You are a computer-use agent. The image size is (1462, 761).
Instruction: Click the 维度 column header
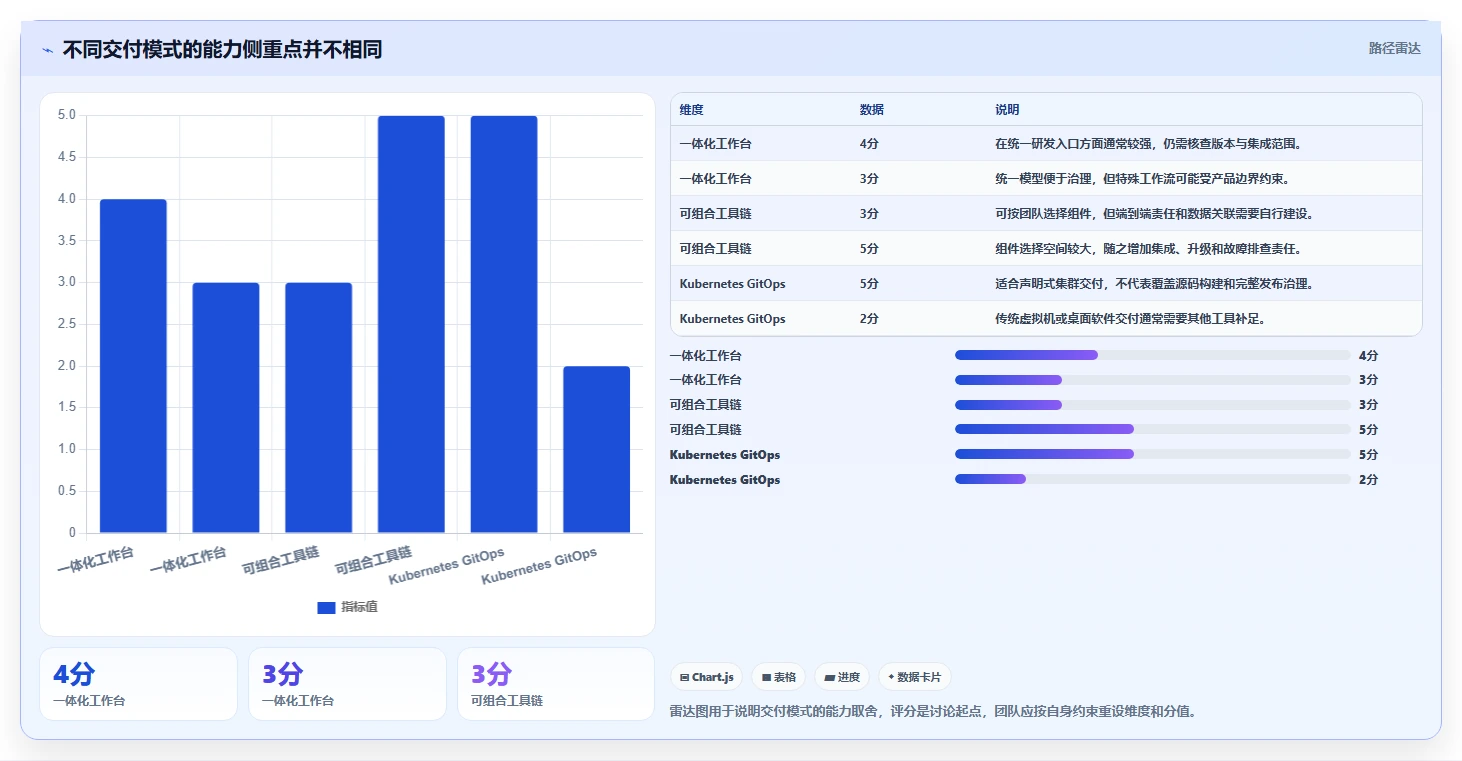[x=692, y=110]
